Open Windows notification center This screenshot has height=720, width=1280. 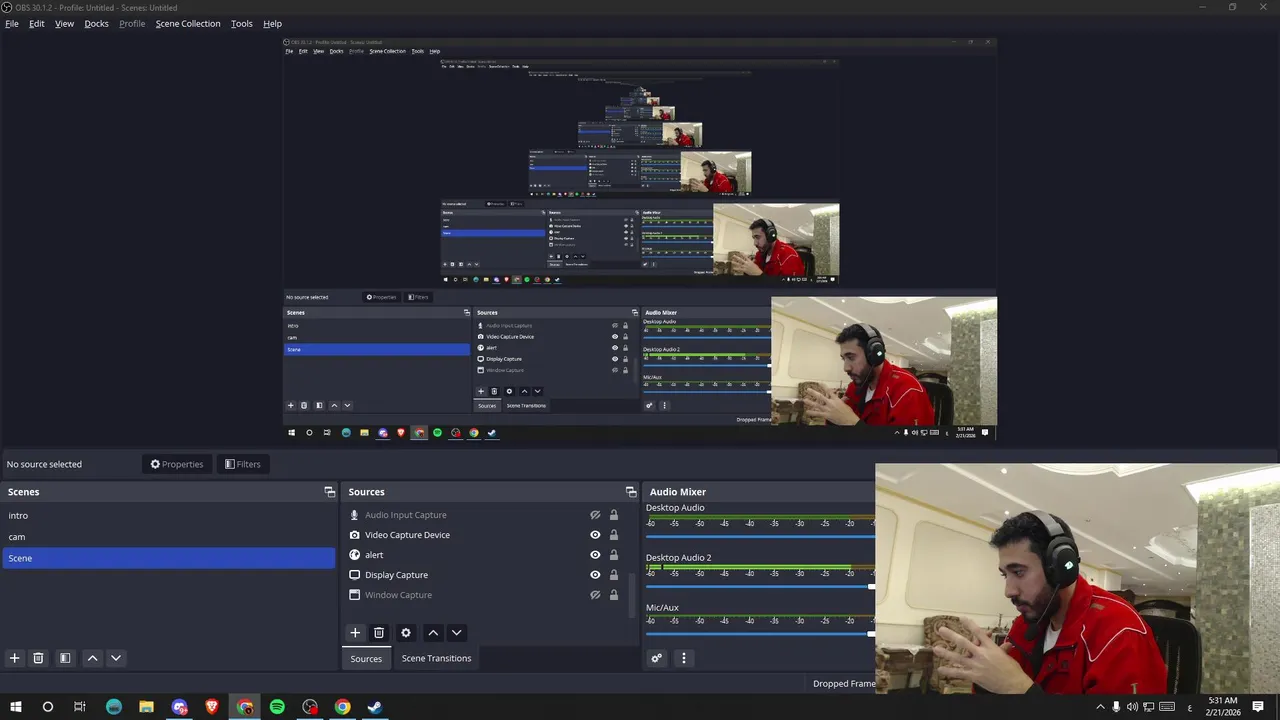click(1258, 707)
